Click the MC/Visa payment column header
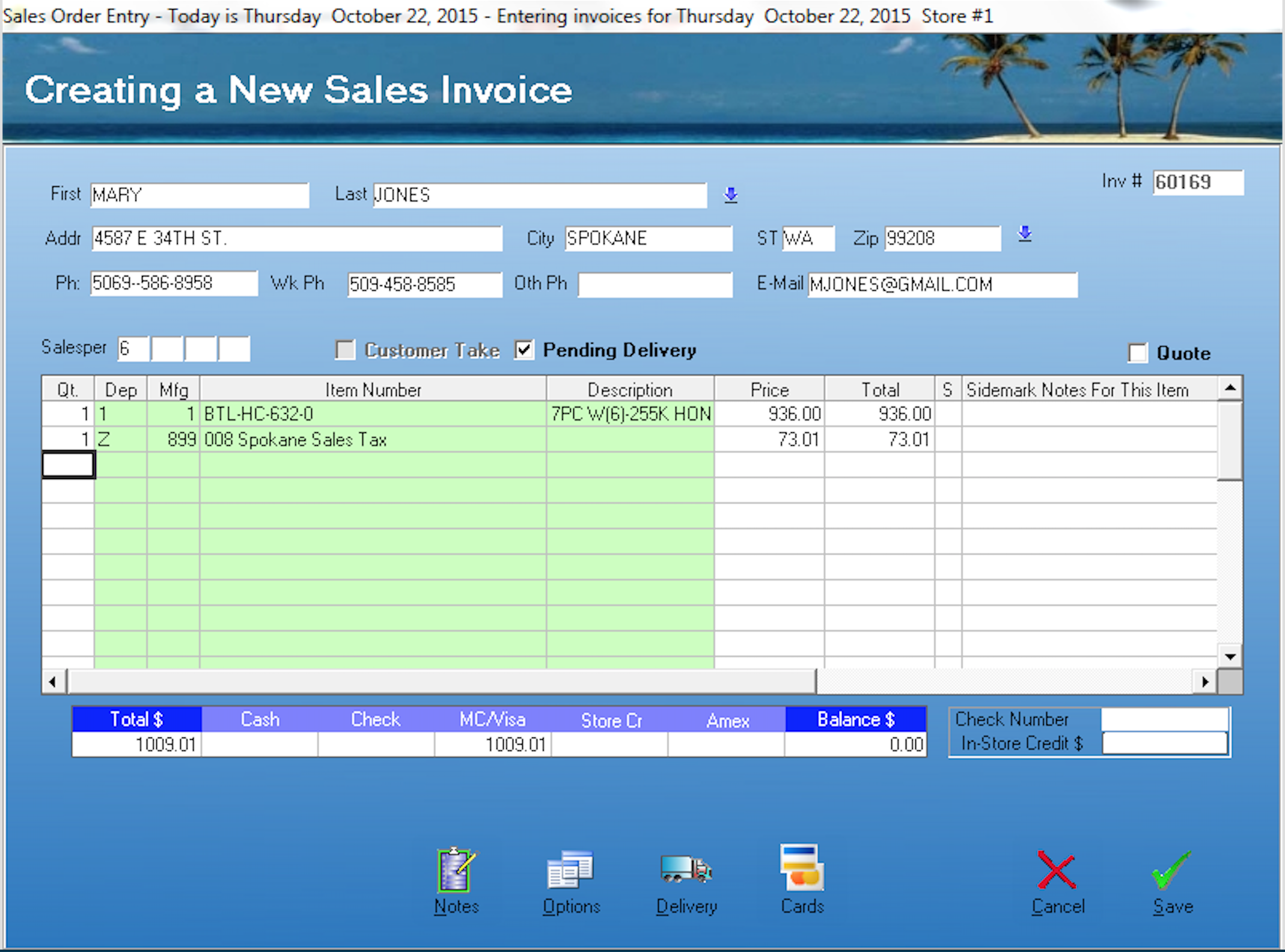Viewport: 1285px width, 952px height. [492, 719]
